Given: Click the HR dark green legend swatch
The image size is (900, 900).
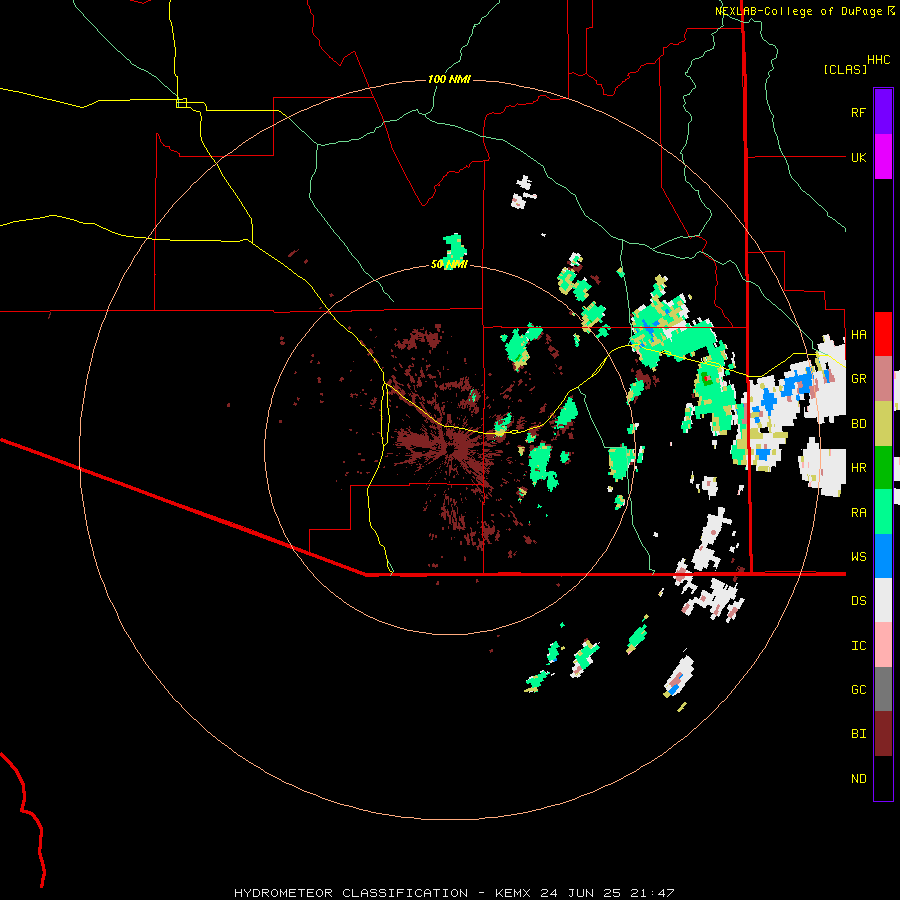Looking at the screenshot, I should pyautogui.click(x=883, y=468).
